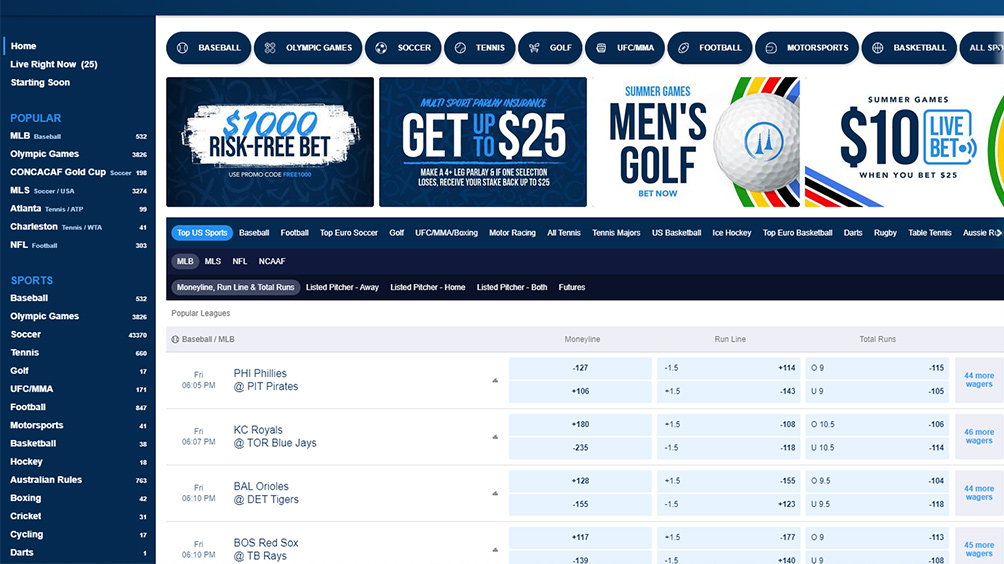This screenshot has width=1004, height=564.
Task: Click the golf icon in the Golf pill
Action: pyautogui.click(x=534, y=48)
